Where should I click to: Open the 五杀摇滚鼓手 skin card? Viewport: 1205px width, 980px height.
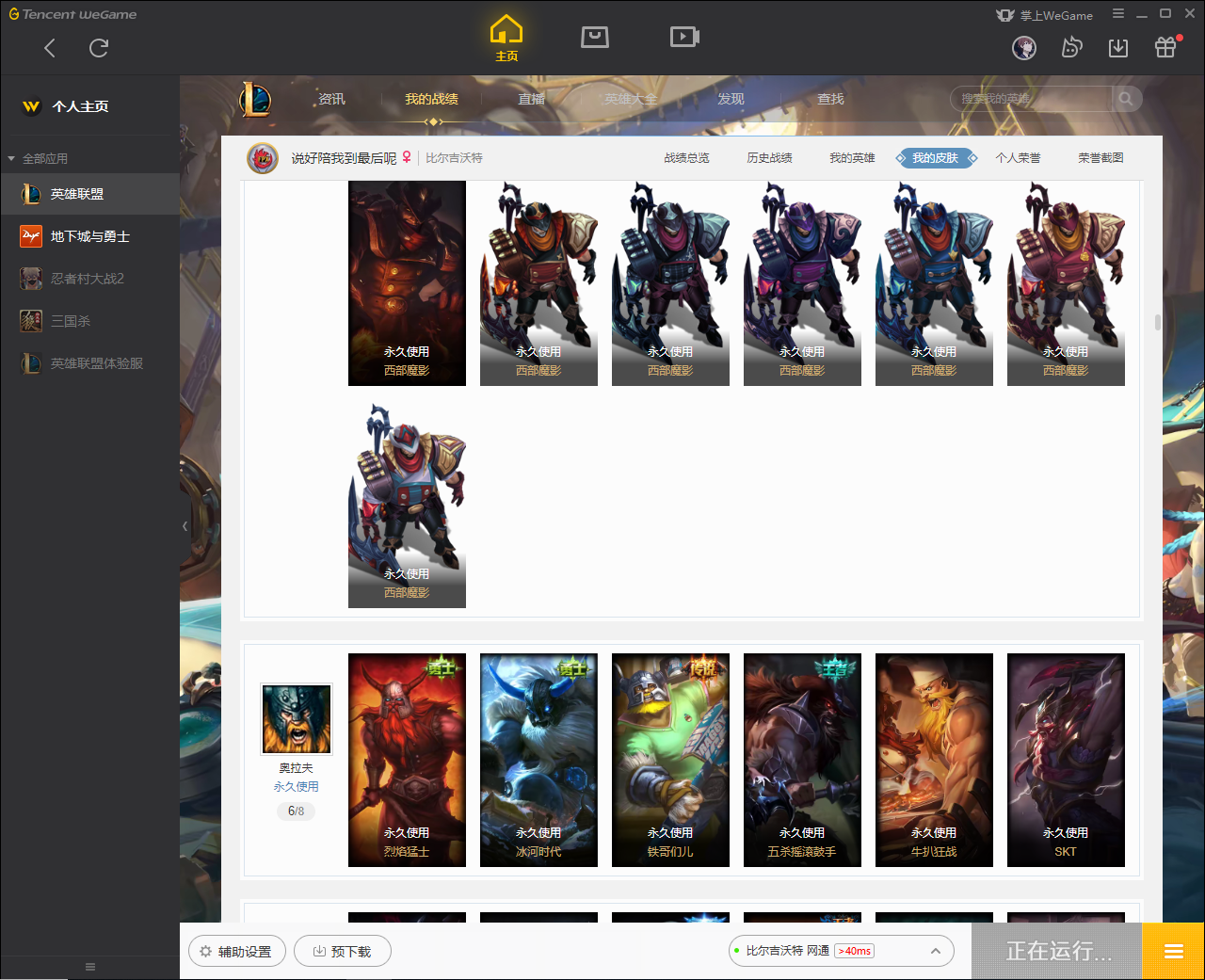point(802,760)
